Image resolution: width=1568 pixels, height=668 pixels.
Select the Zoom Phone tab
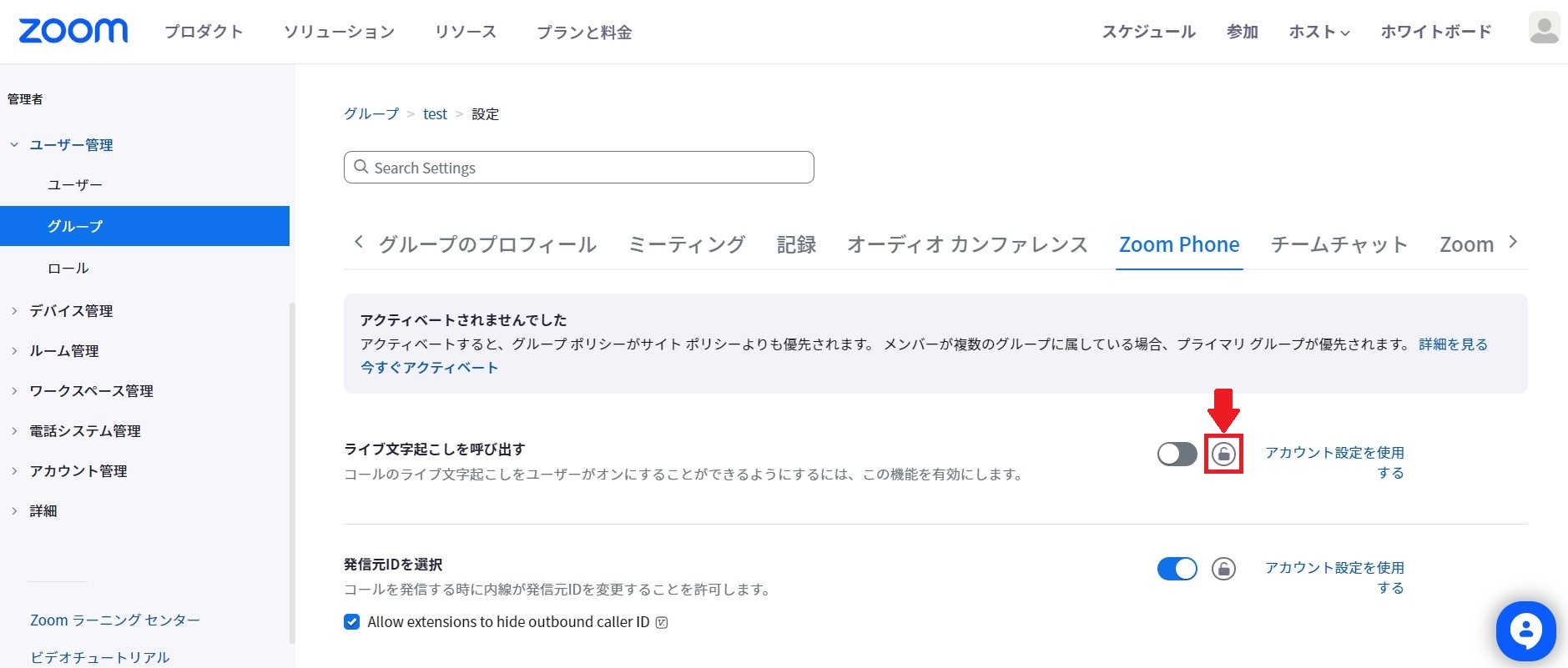coord(1179,244)
